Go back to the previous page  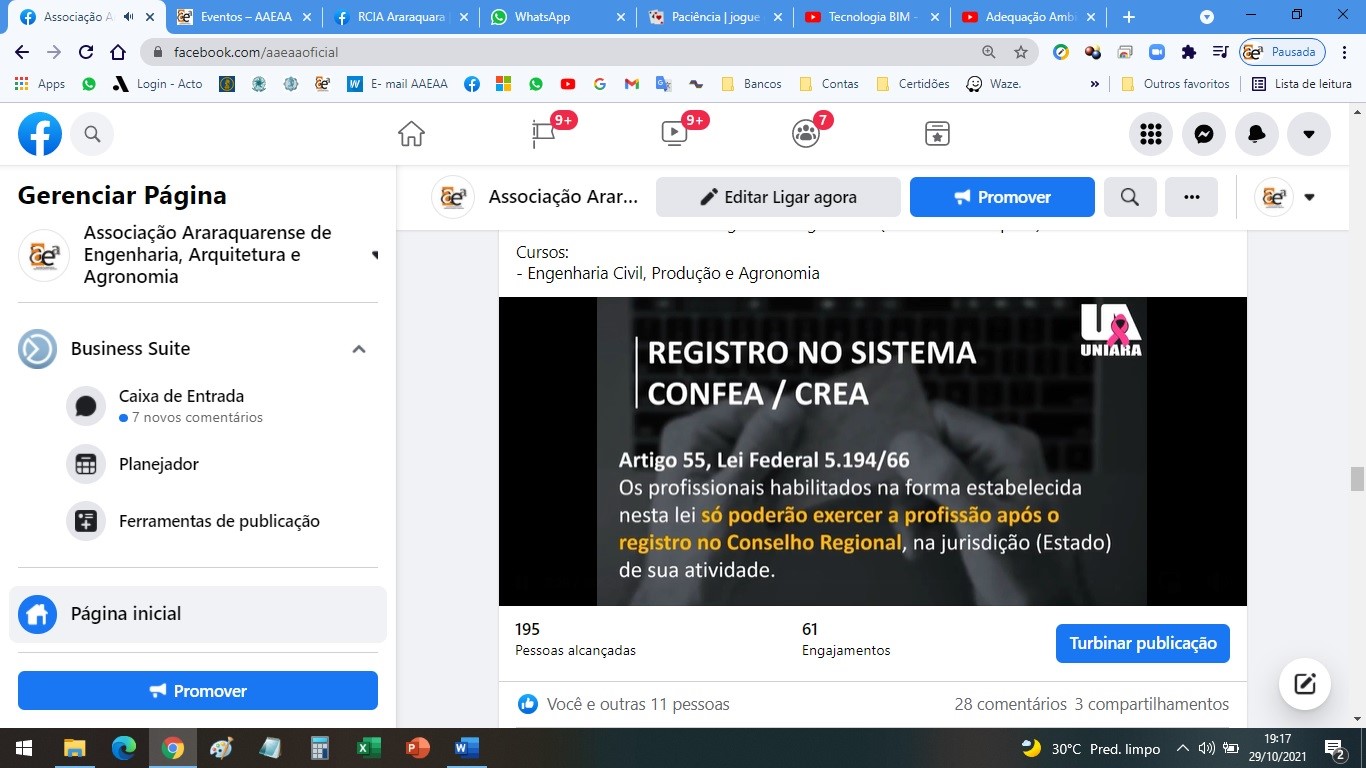point(22,52)
